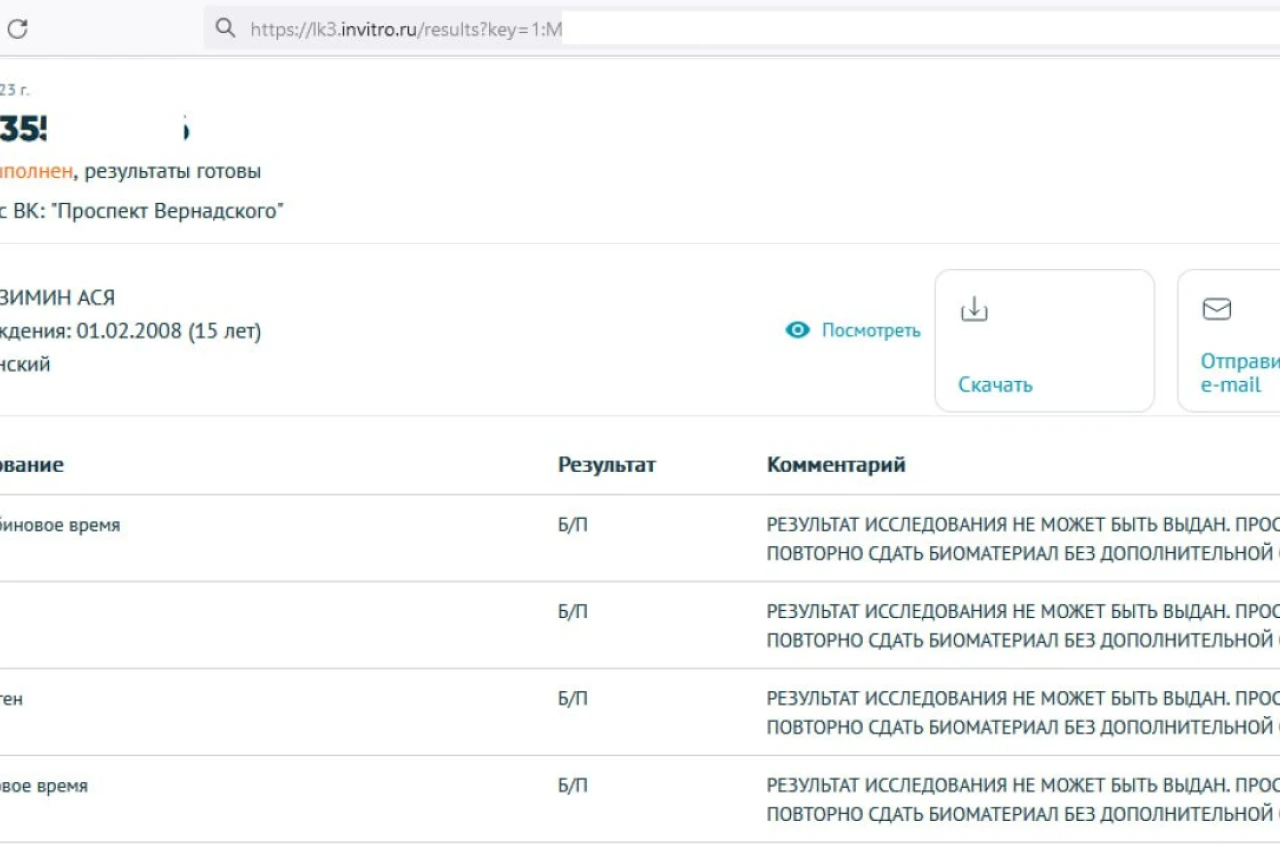Select Б/П result in the last row

point(573,786)
